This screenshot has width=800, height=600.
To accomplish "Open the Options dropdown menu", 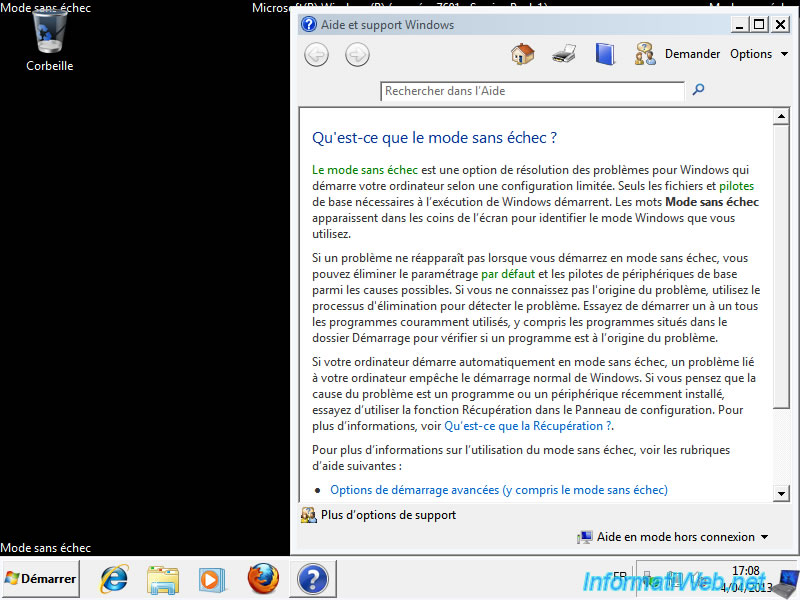I will [x=759, y=54].
